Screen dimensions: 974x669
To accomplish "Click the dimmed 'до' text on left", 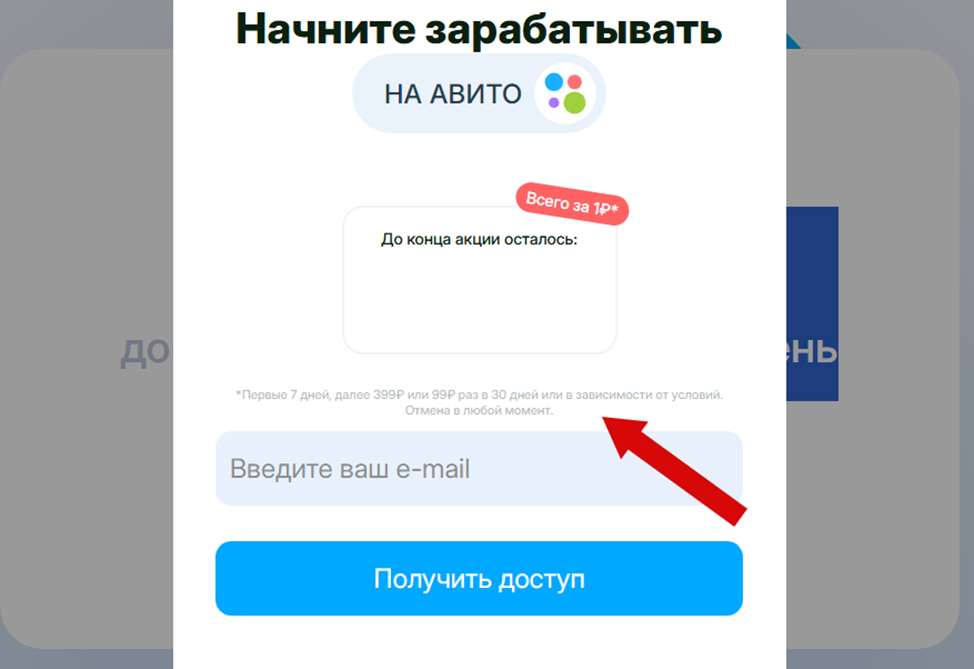I will pyautogui.click(x=145, y=352).
